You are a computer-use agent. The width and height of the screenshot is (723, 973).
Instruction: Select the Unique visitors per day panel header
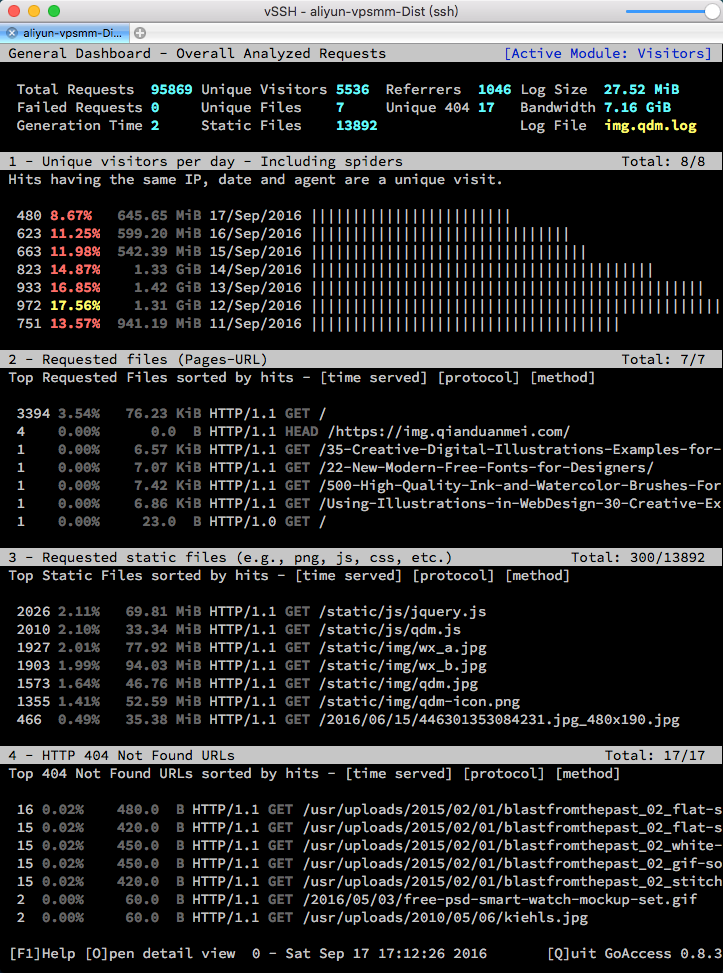pyautogui.click(x=205, y=161)
